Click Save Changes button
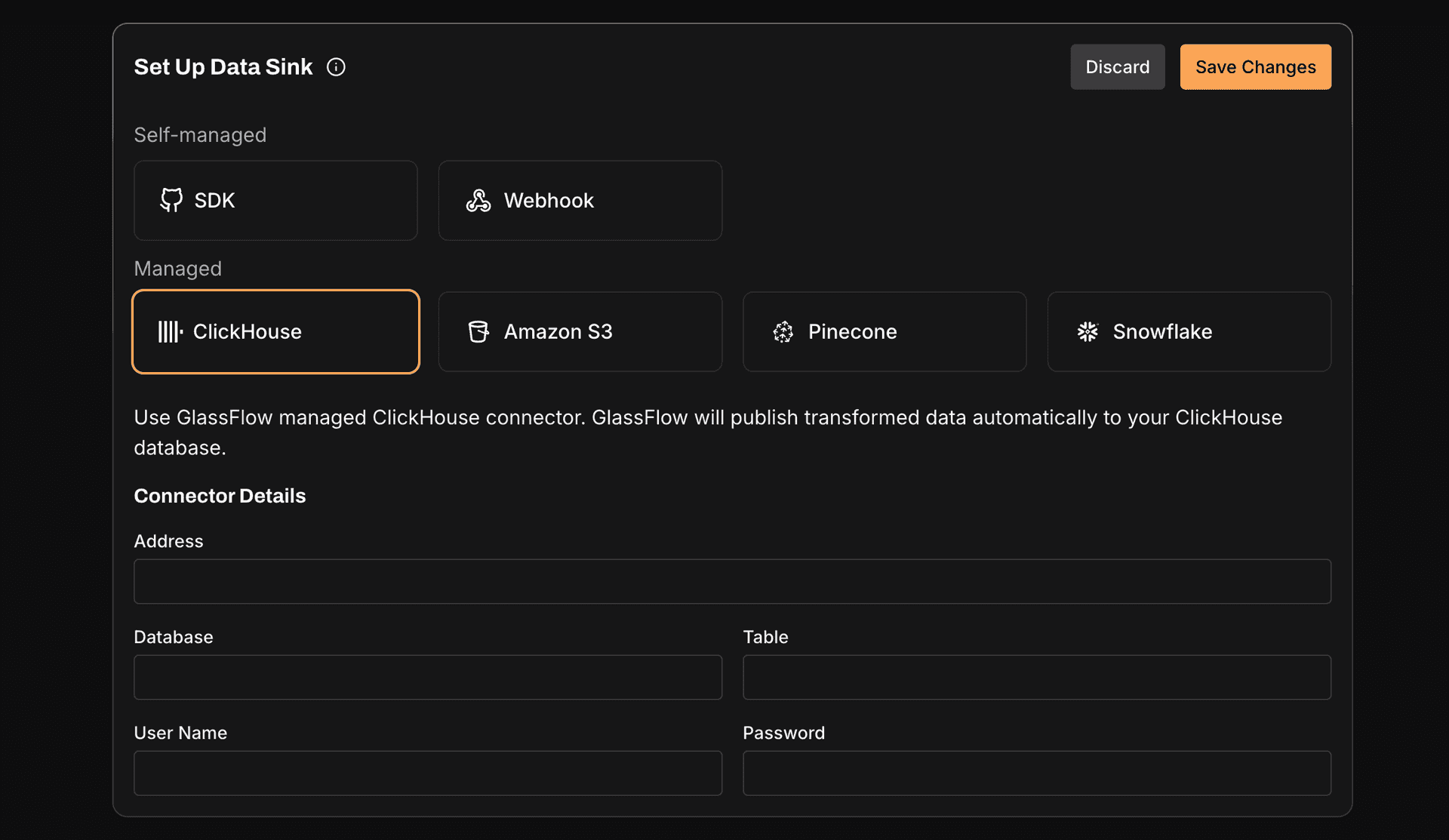The image size is (1449, 840). [x=1255, y=67]
